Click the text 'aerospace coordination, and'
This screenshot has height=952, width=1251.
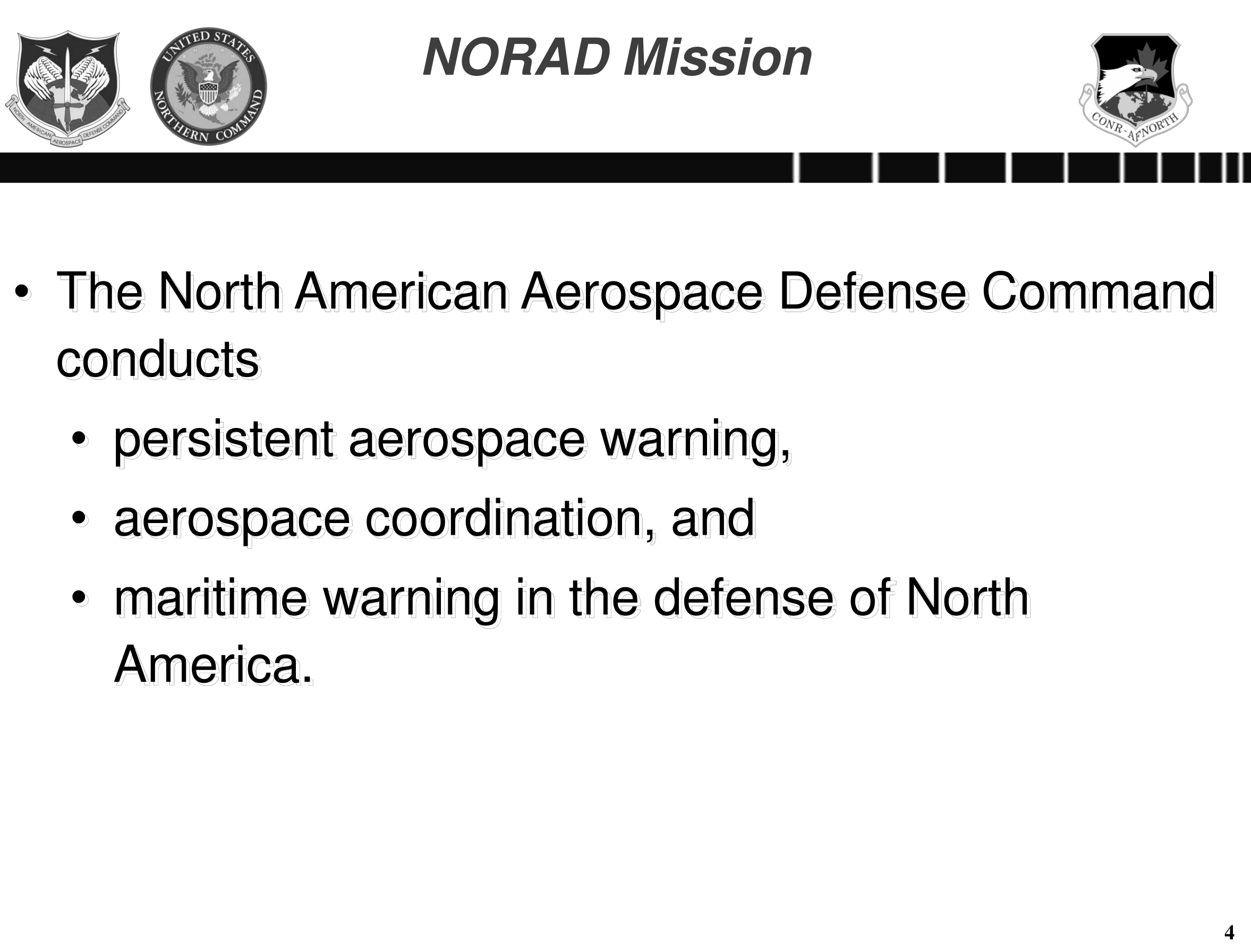[435, 520]
